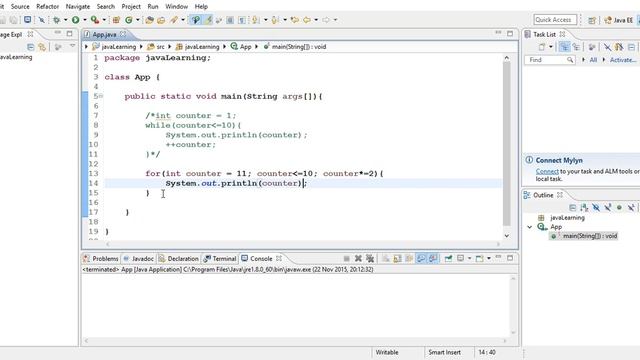Click the Run Last Tool external tools icon

pos(95,20)
